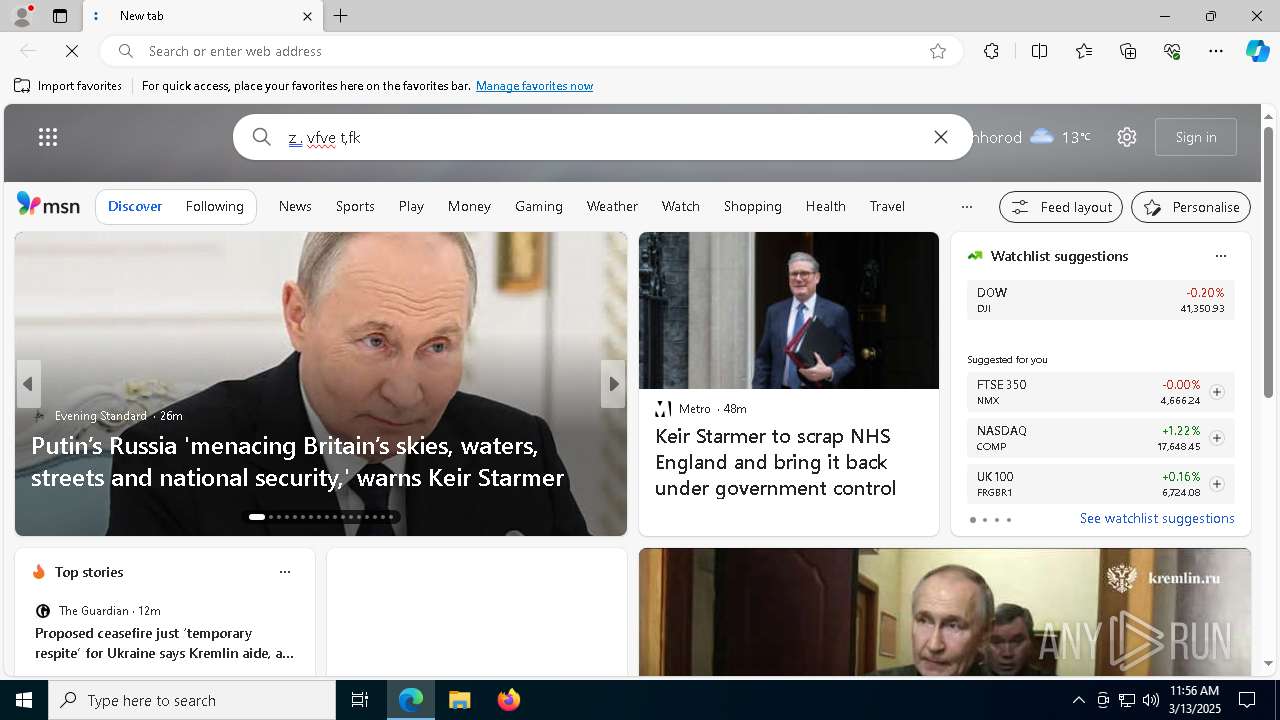
Task: Open Top stories options ellipsis
Action: point(285,572)
